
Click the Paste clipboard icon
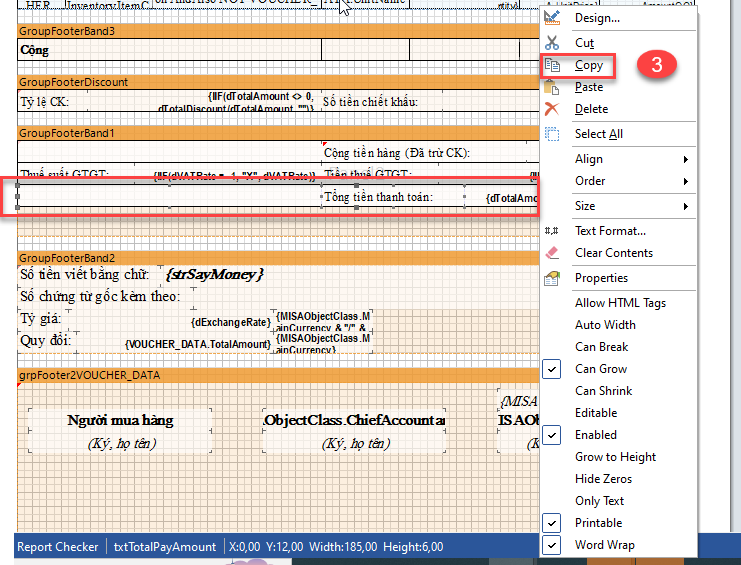[x=552, y=87]
